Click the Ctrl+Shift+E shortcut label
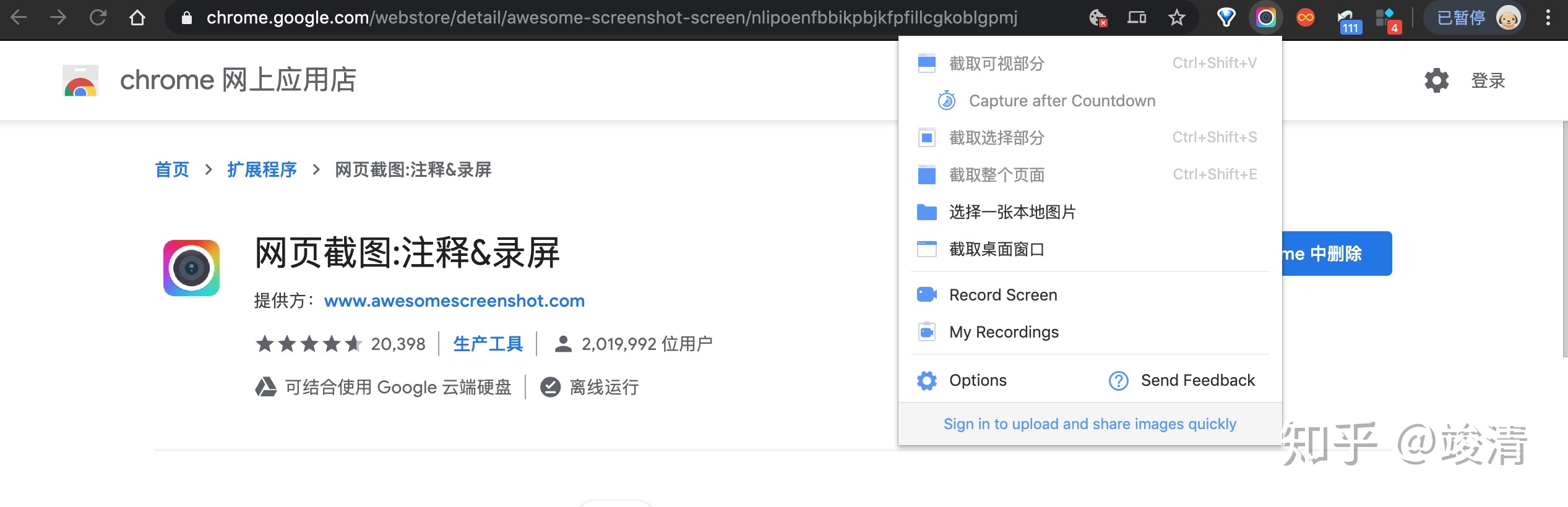The image size is (1568, 507). [x=1215, y=174]
